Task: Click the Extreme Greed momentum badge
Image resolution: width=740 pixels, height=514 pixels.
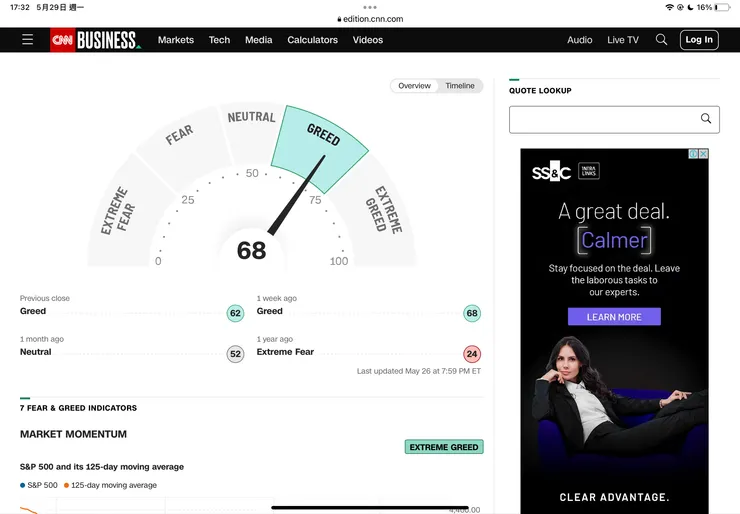Action: click(444, 447)
